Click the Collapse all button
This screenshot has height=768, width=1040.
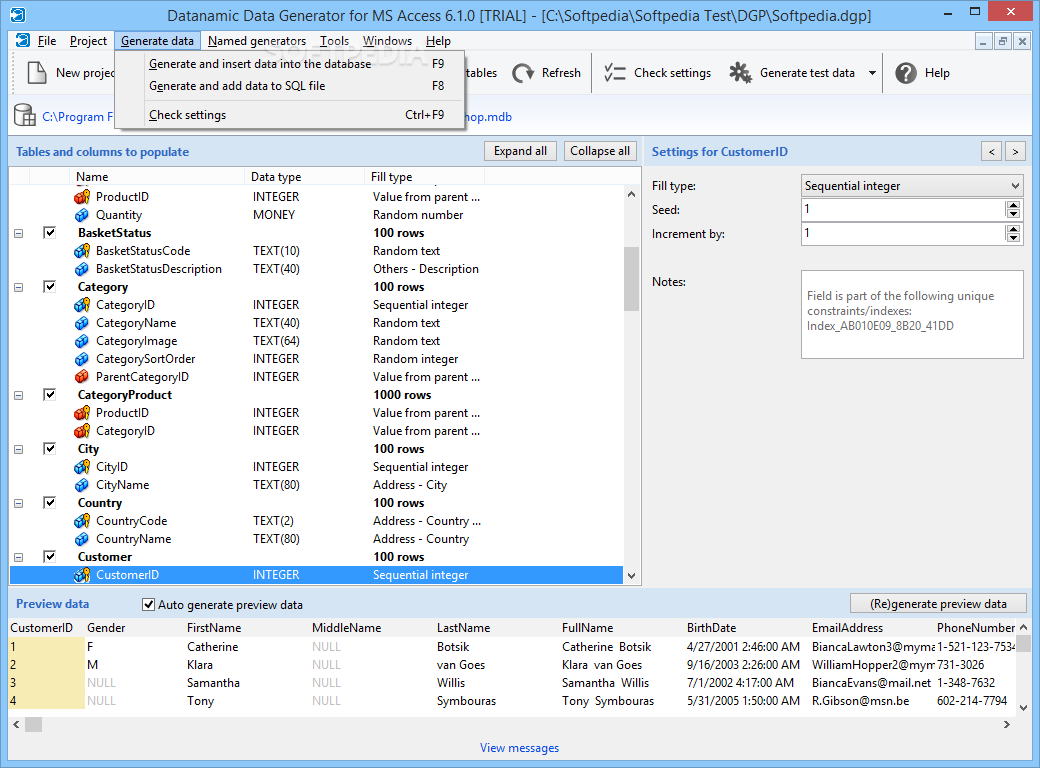(x=600, y=151)
